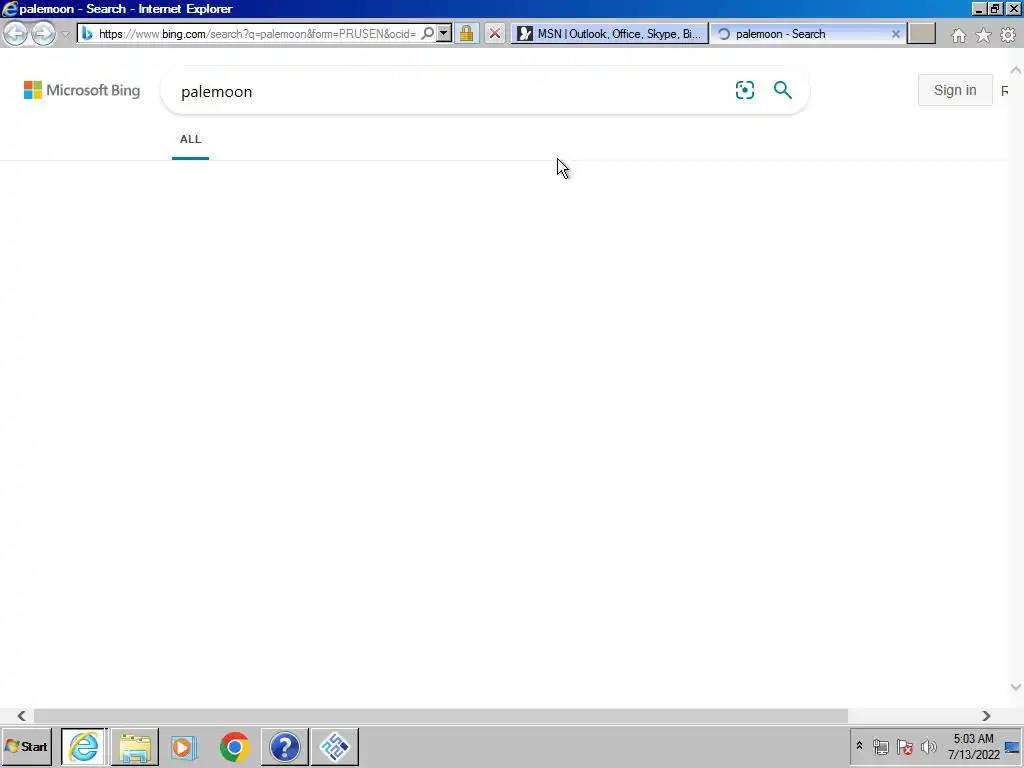Click the horizontal scrollbar thumb
The height and width of the screenshot is (768, 1024).
(x=441, y=716)
